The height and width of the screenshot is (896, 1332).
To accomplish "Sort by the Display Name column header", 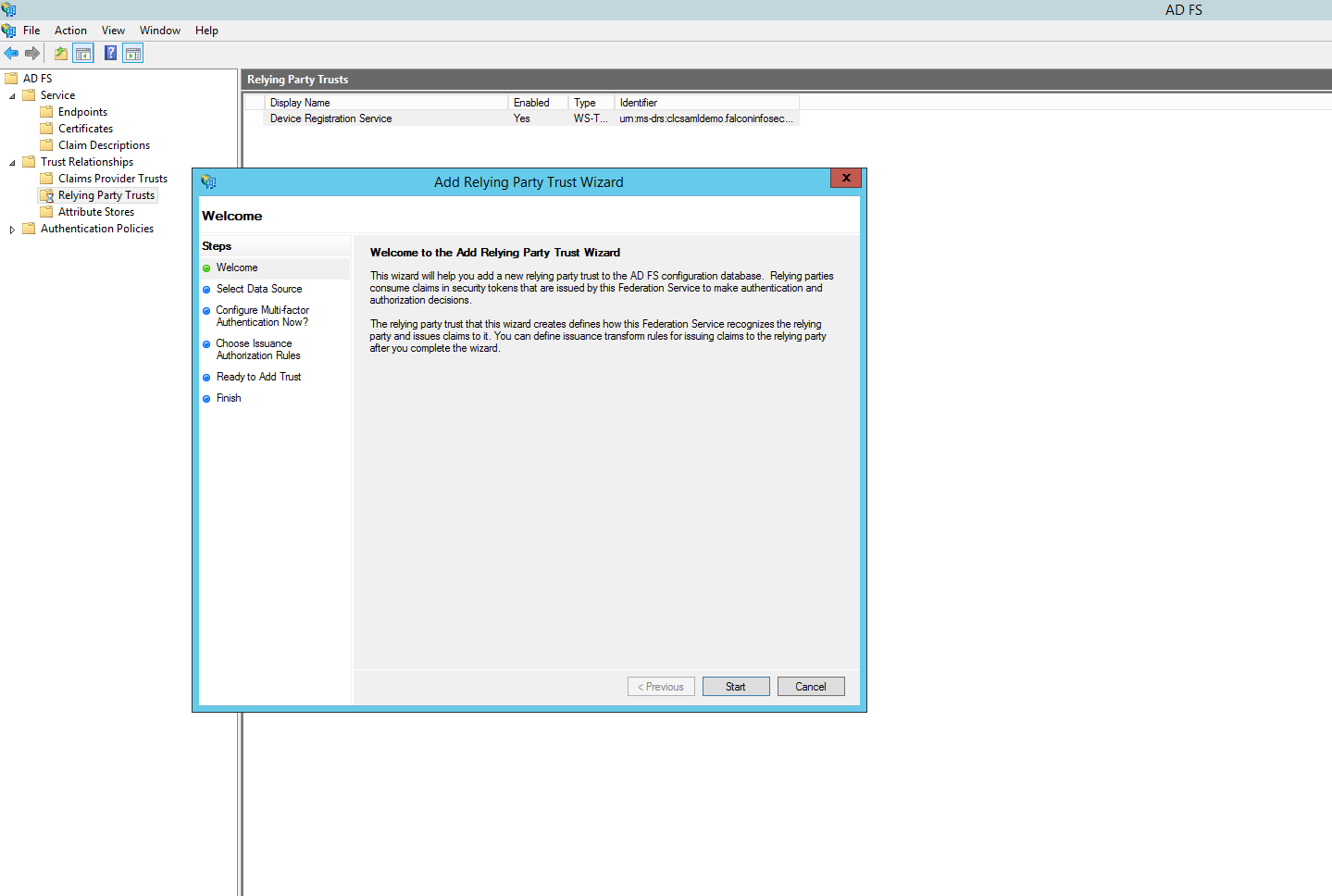I will (x=386, y=103).
